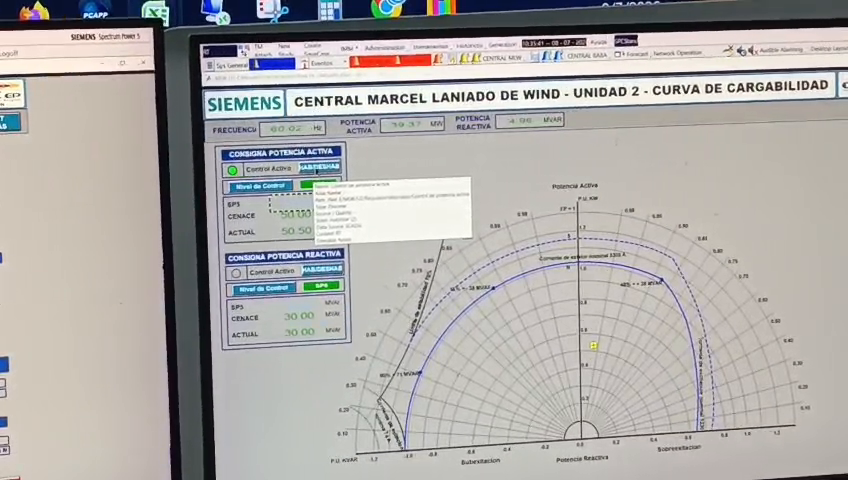Image resolution: width=848 pixels, height=480 pixels.
Task: Click the Consigna Potencia Reactiva header
Action: click(x=284, y=256)
